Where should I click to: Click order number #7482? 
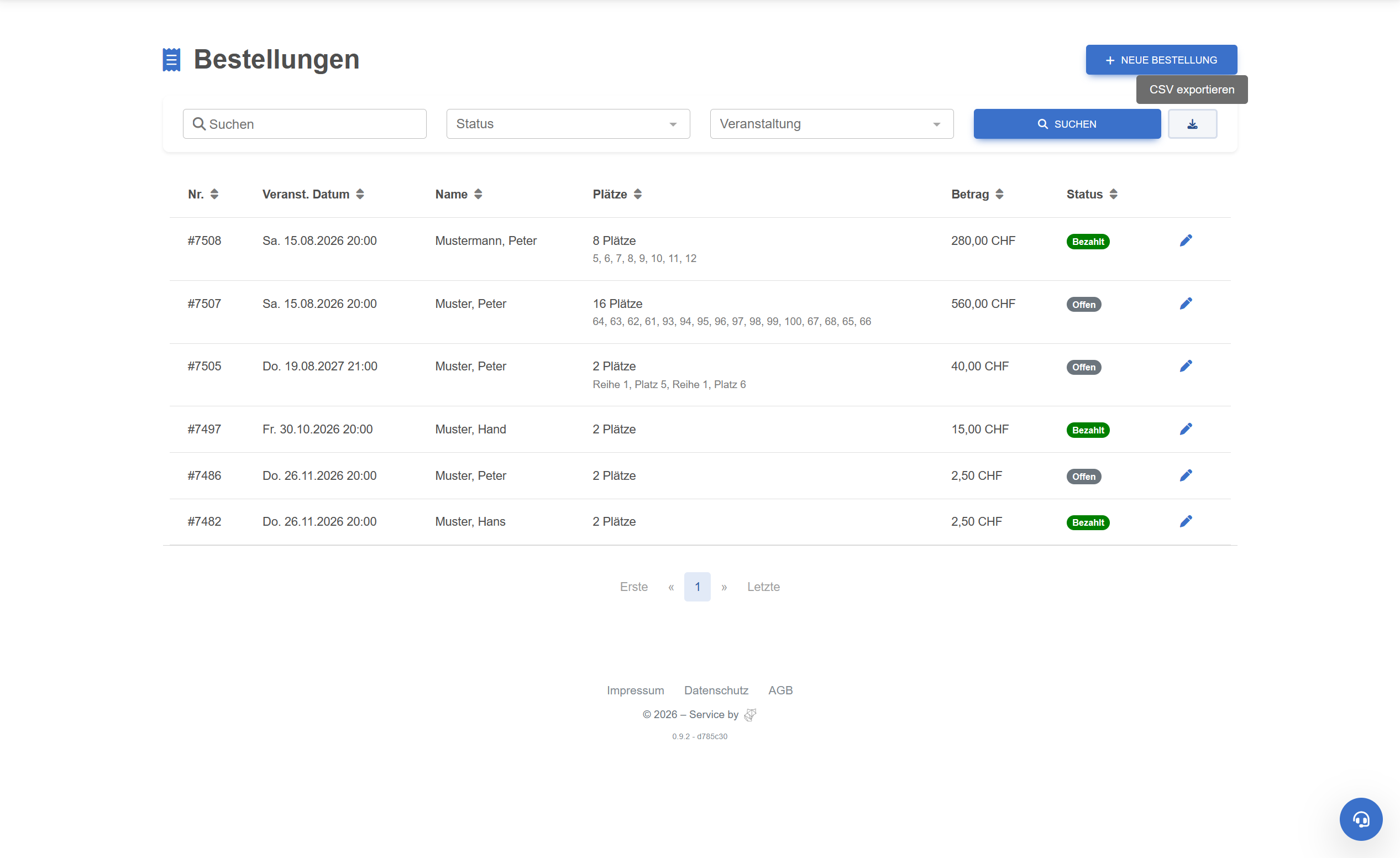pos(205,522)
